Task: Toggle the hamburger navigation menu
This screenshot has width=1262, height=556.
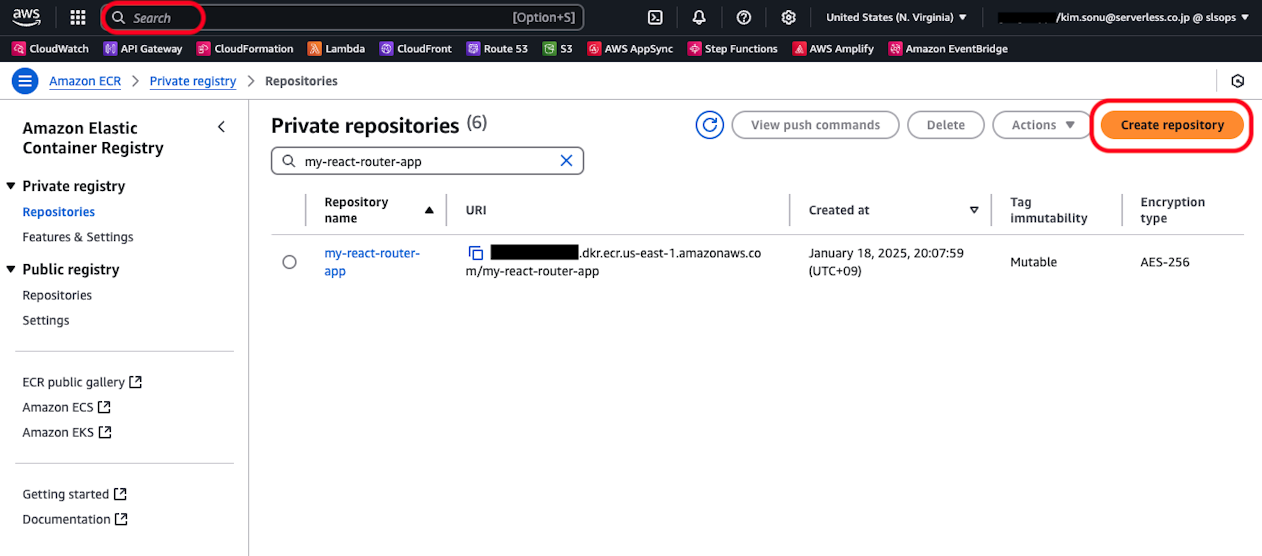Action: [25, 81]
